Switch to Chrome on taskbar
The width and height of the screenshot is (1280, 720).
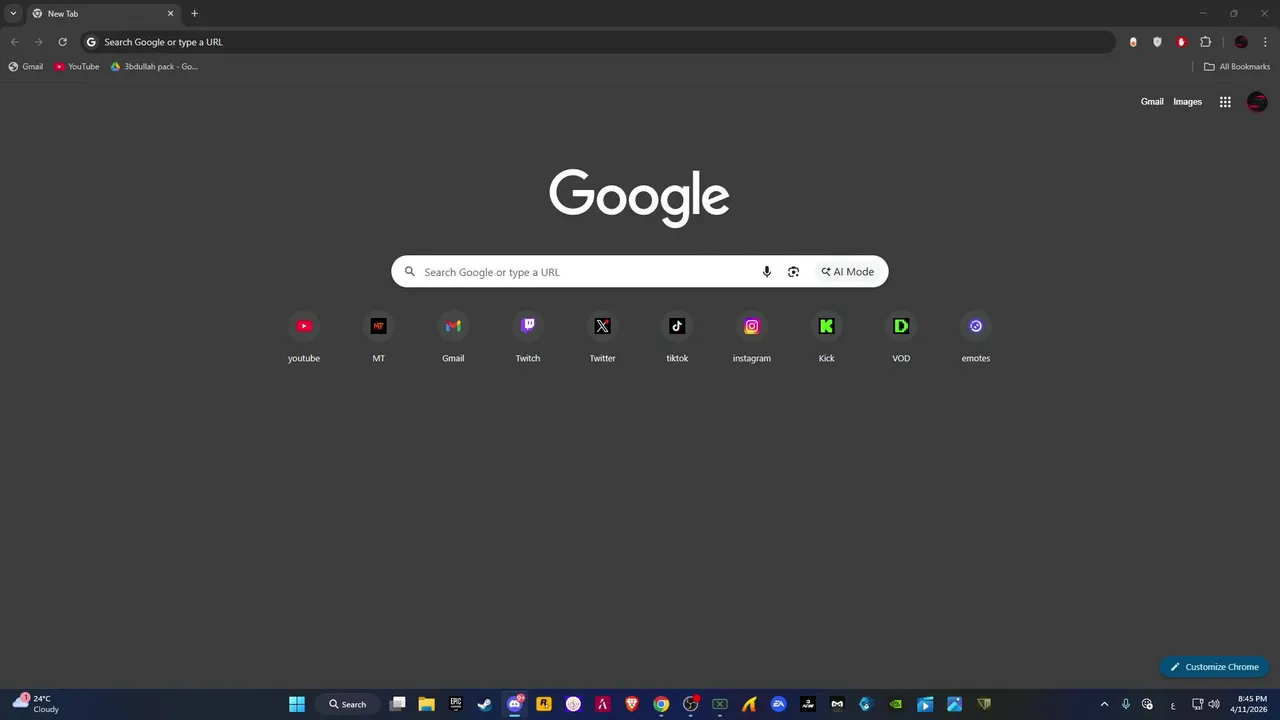[661, 704]
